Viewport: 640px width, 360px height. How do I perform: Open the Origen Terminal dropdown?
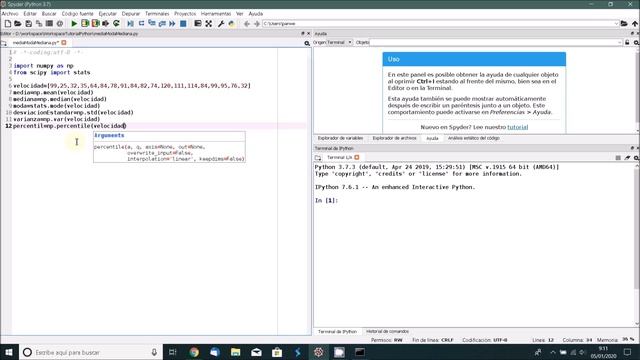[339, 42]
